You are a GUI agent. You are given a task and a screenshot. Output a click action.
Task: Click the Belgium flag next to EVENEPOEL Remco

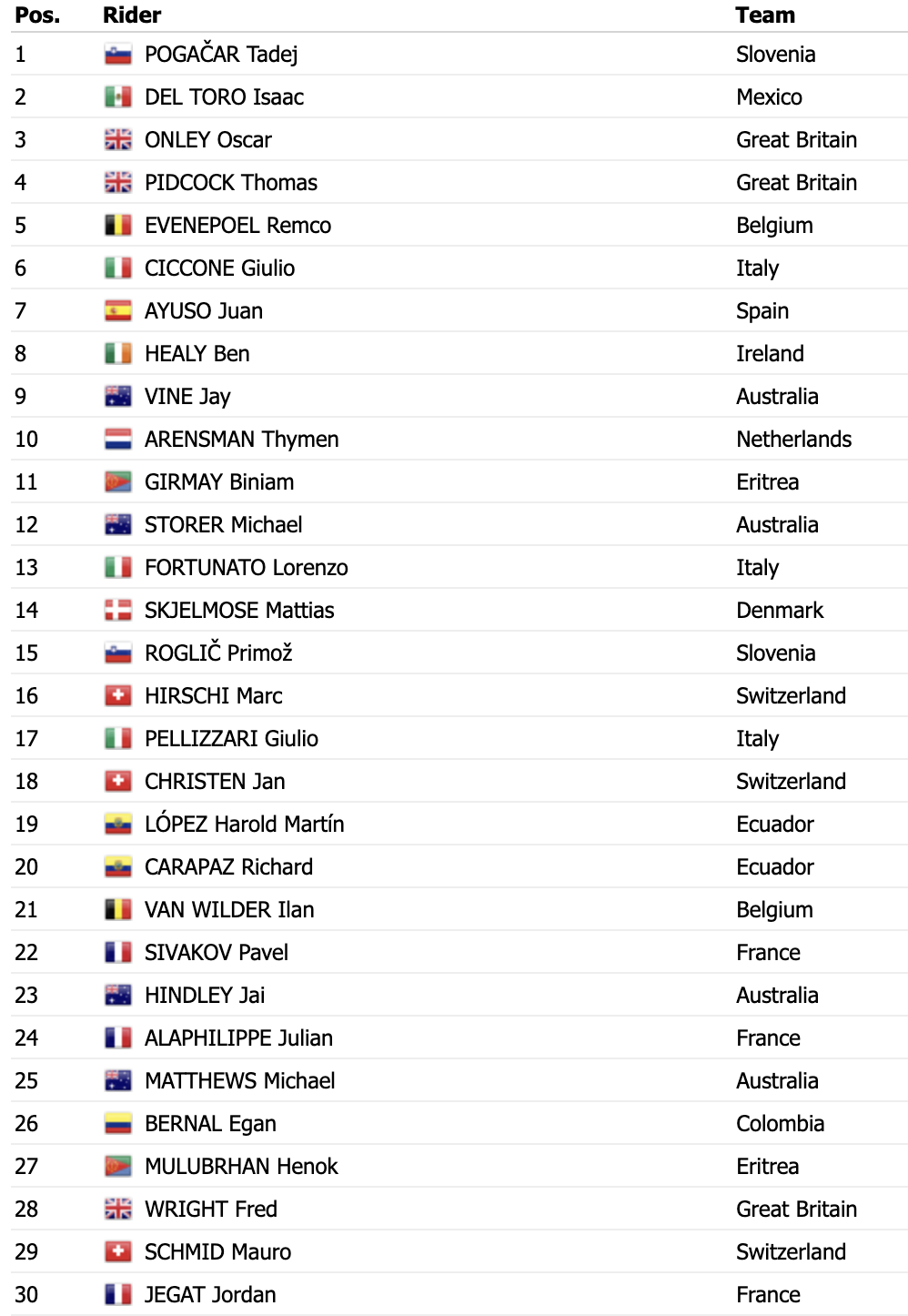click(118, 226)
